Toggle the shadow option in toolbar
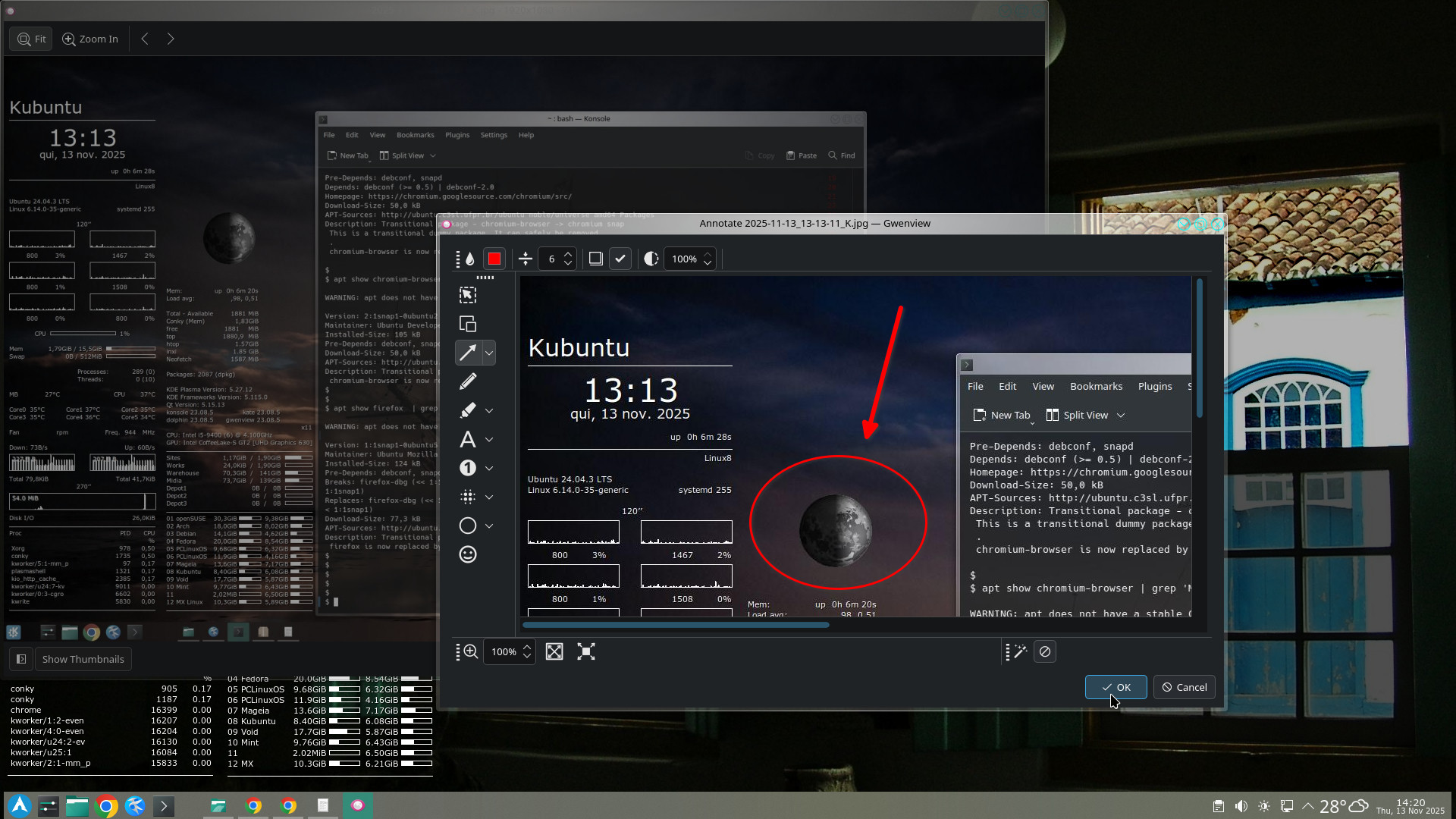1456x819 pixels. click(x=596, y=259)
